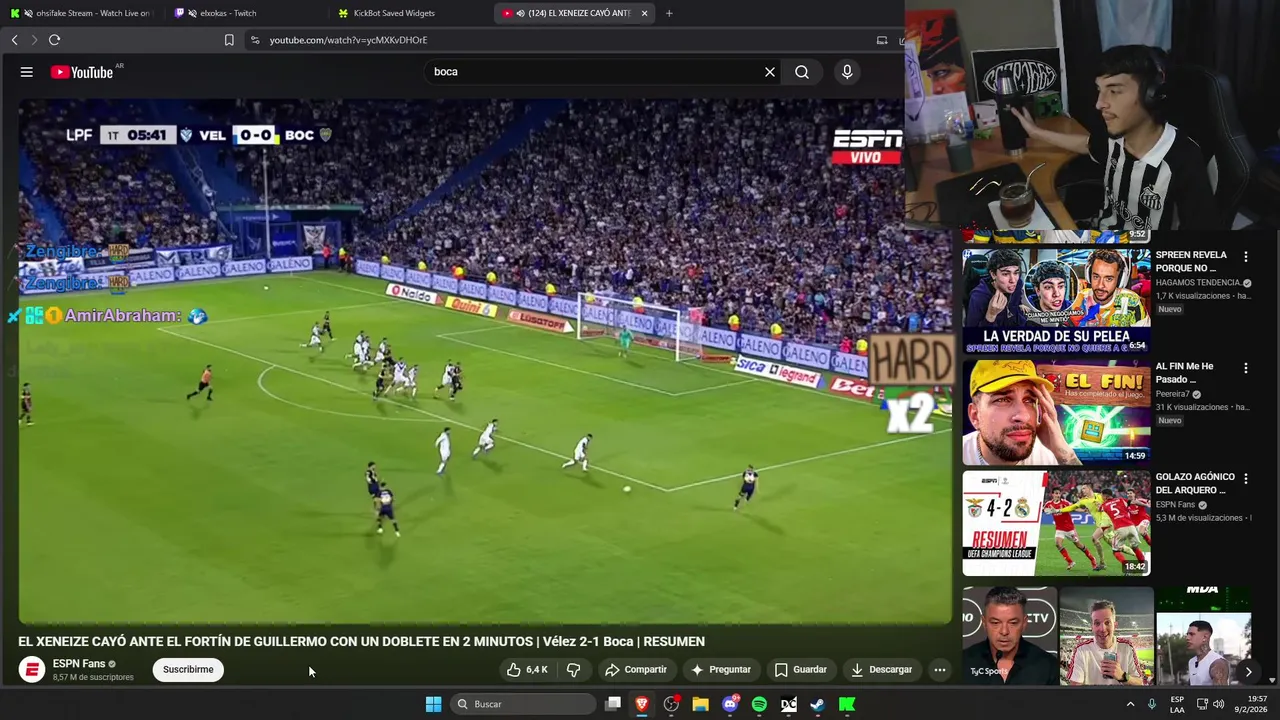Open options menu for SPREEN REVELA video
Viewport: 1280px width, 720px height.
pyautogui.click(x=1245, y=257)
